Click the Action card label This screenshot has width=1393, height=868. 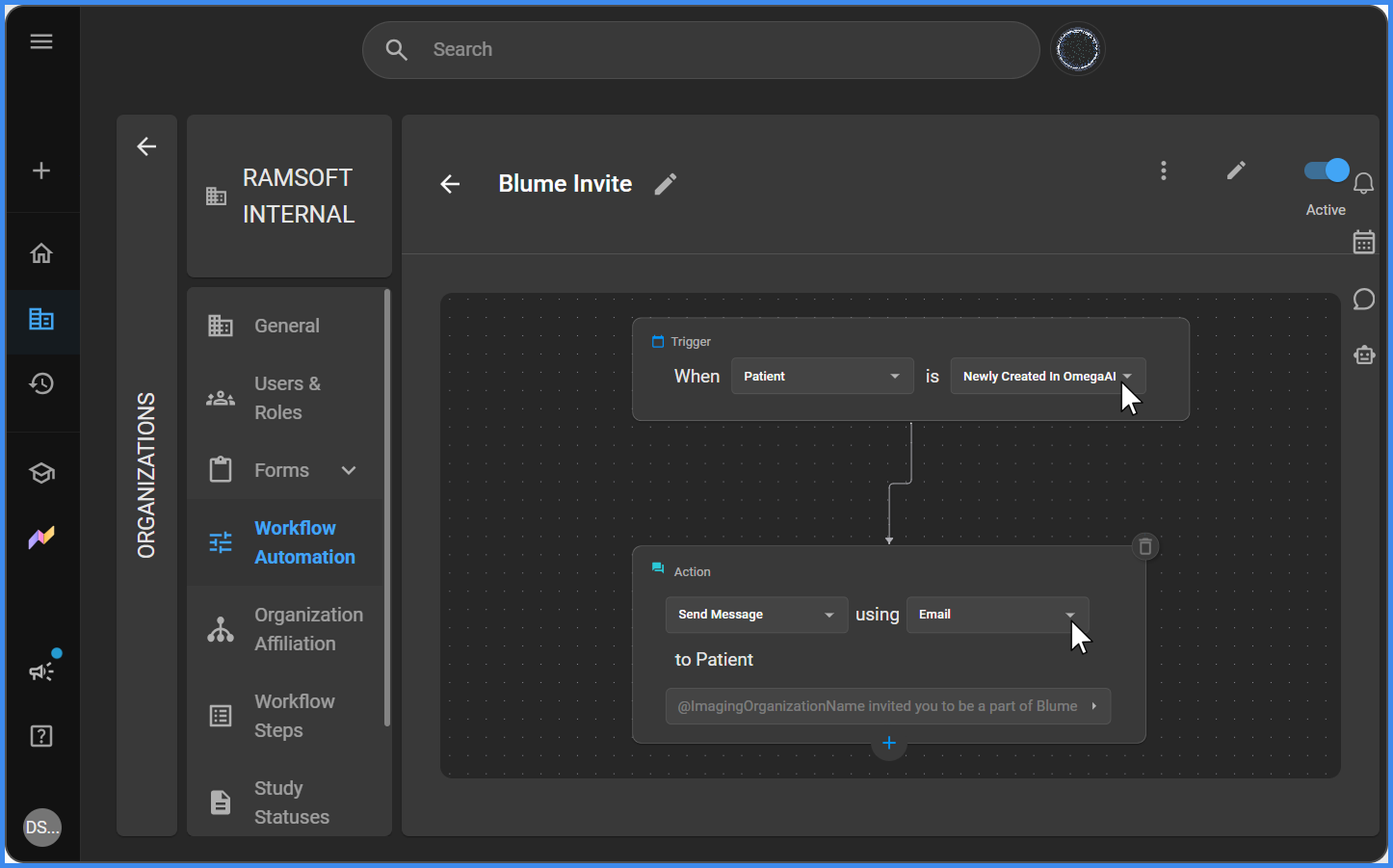692,572
